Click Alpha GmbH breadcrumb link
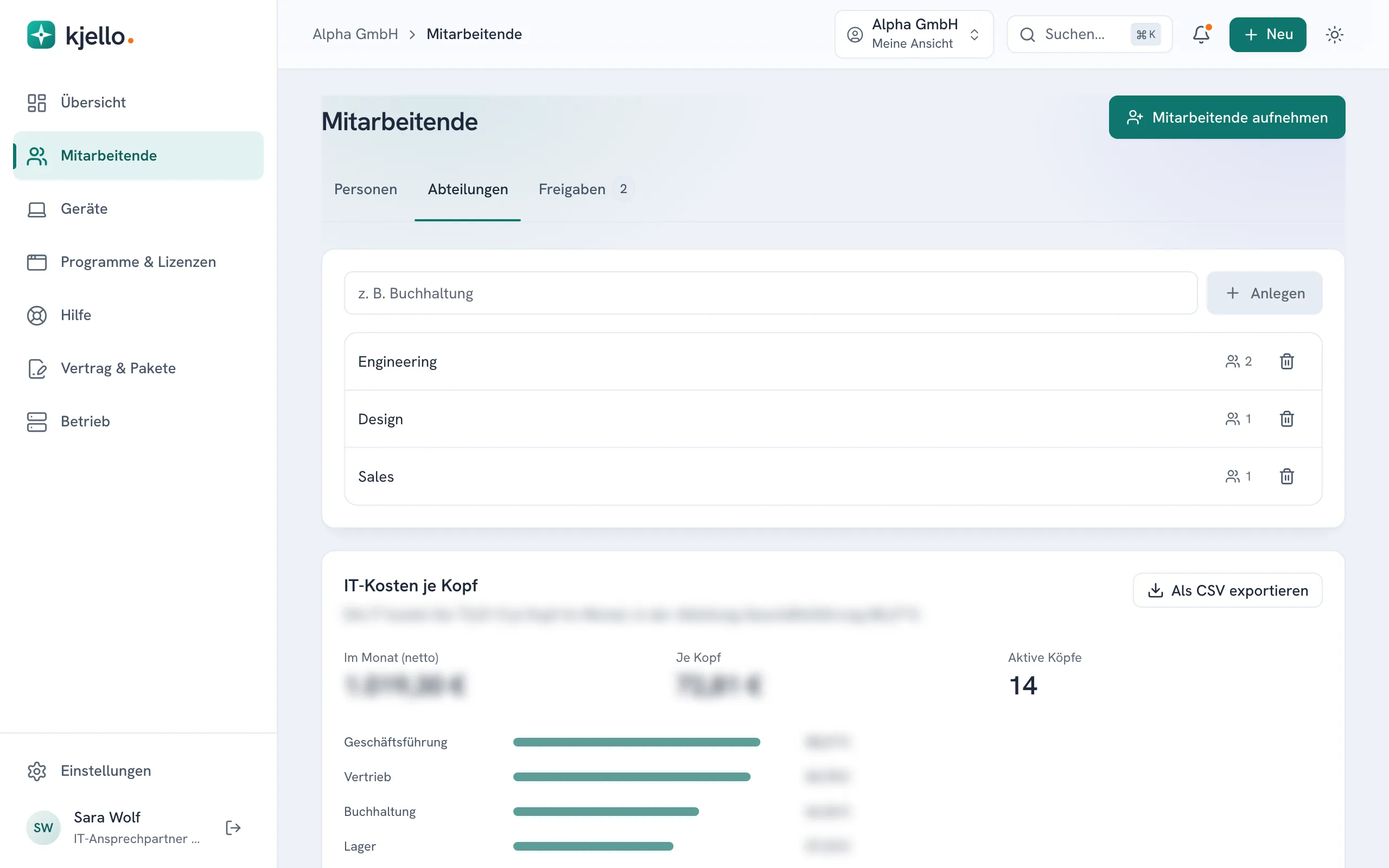Screen dimensions: 1389x868 tap(355, 34)
